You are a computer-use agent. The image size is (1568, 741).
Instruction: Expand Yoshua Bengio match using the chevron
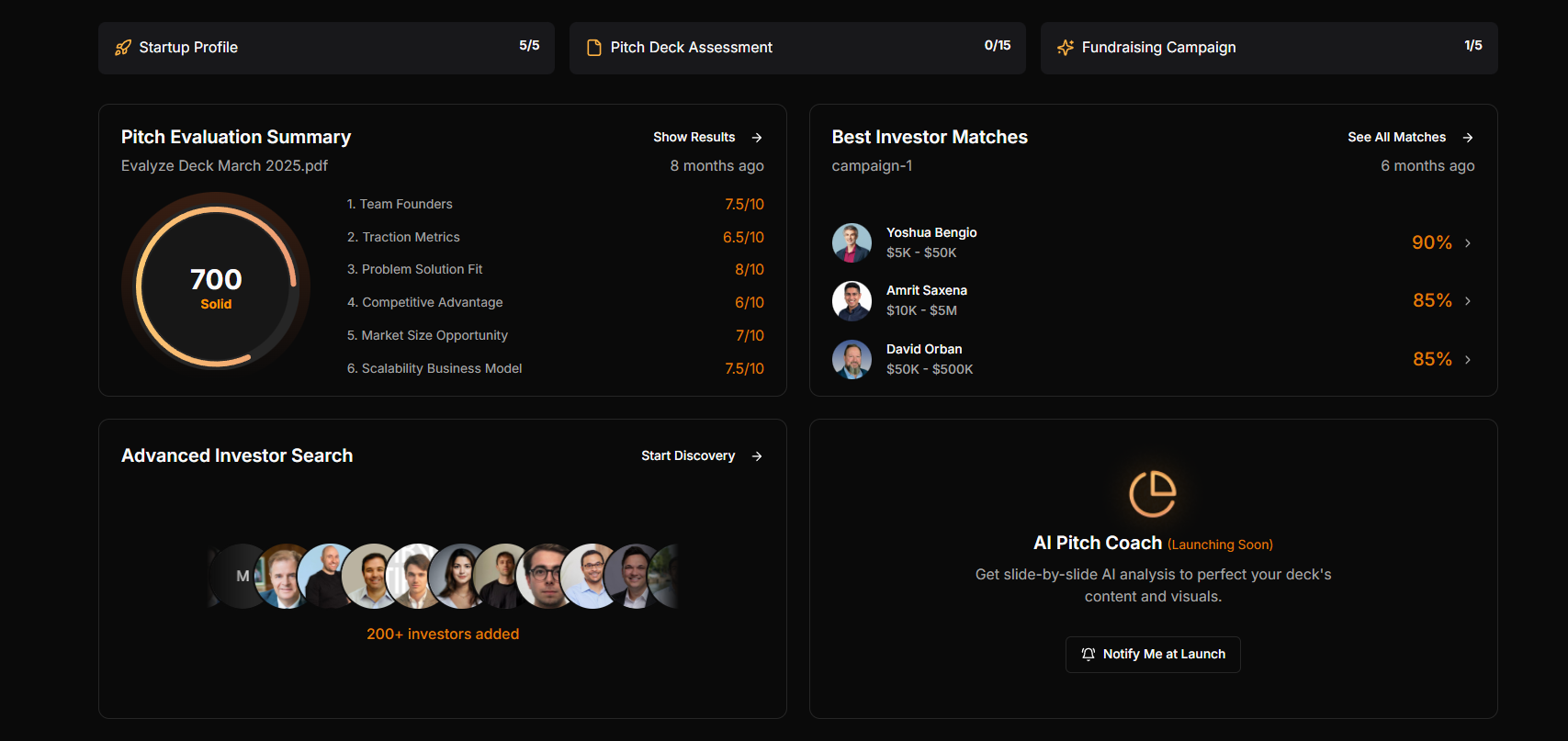(x=1468, y=243)
